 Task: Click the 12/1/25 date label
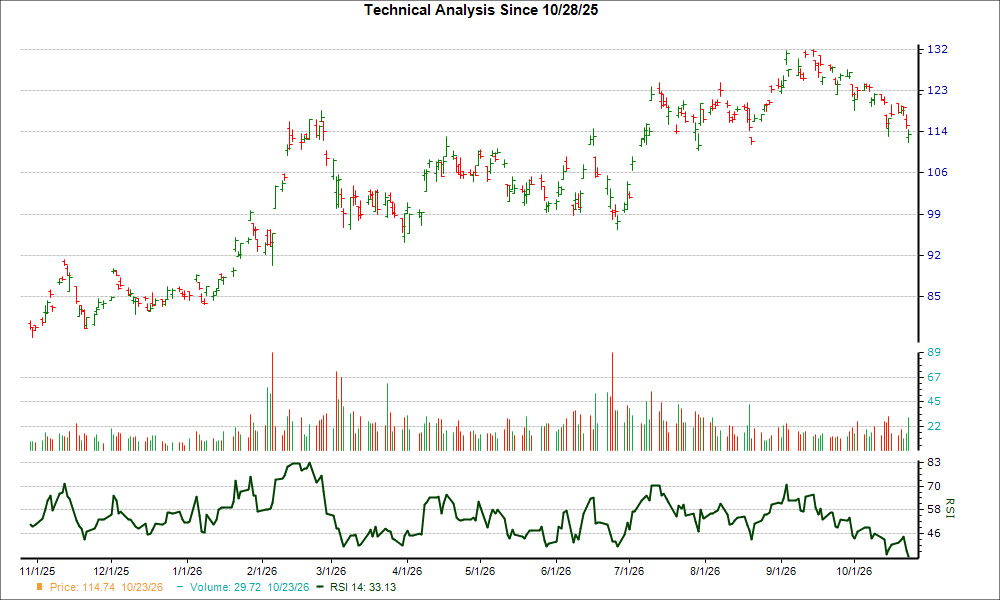111,571
